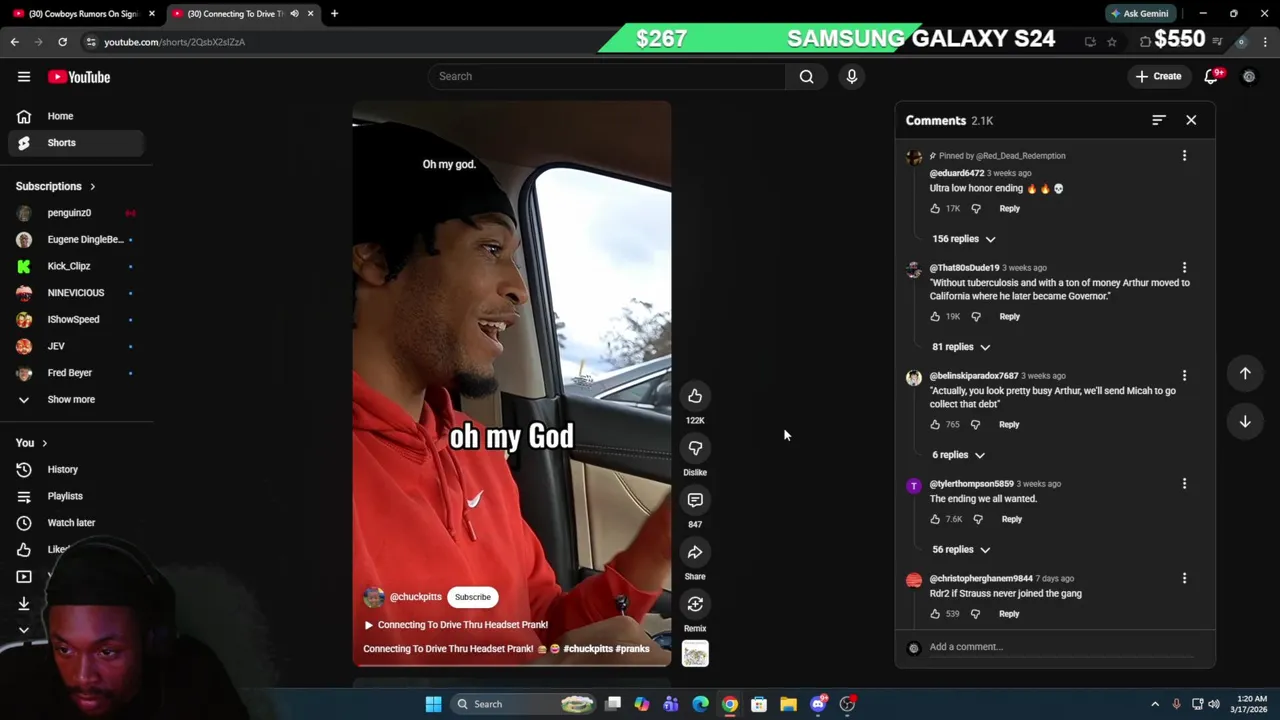Open the notifications bell
Viewport: 1280px width, 720px height.
click(1211, 76)
